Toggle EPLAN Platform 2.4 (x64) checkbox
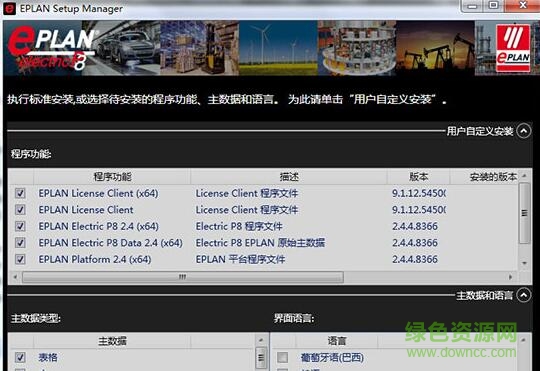 point(20,259)
